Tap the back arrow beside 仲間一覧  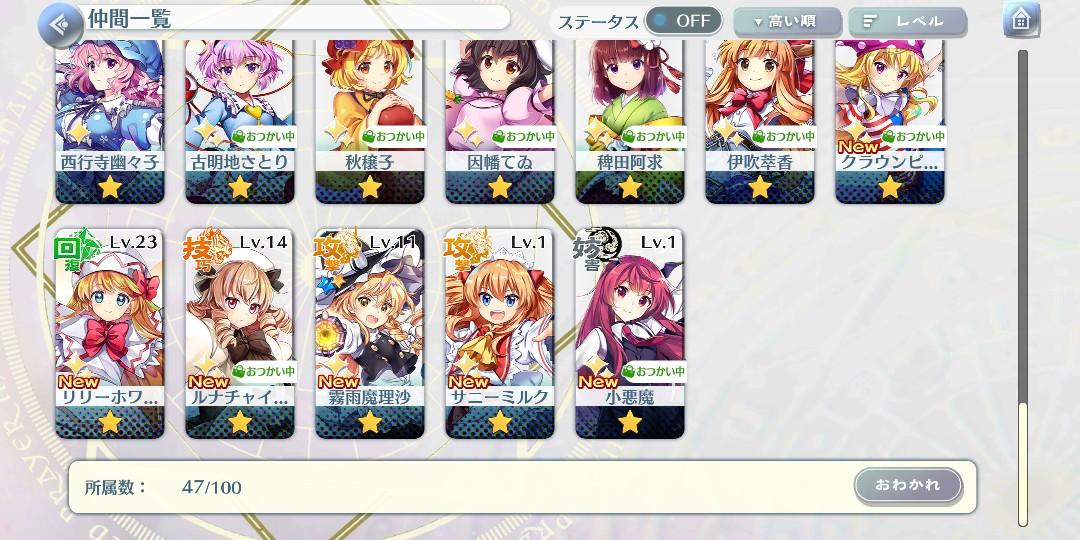[61, 25]
